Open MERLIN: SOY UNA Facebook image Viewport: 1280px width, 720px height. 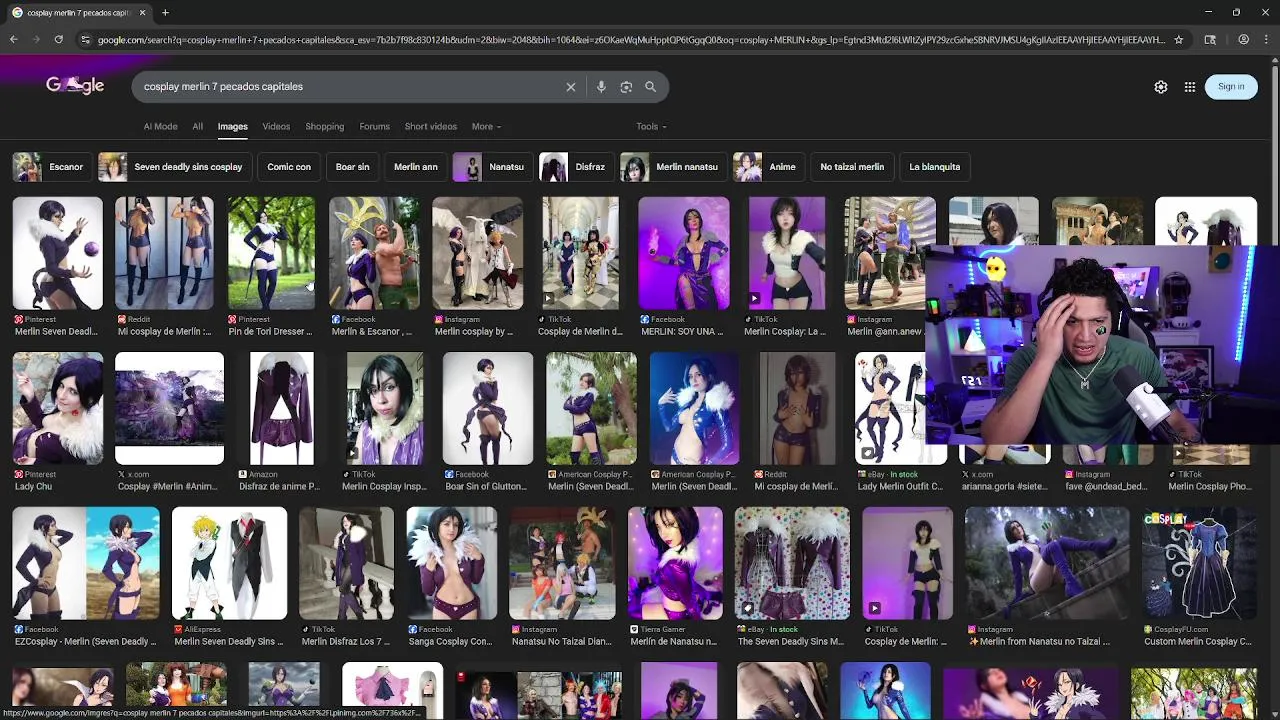pyautogui.click(x=684, y=254)
